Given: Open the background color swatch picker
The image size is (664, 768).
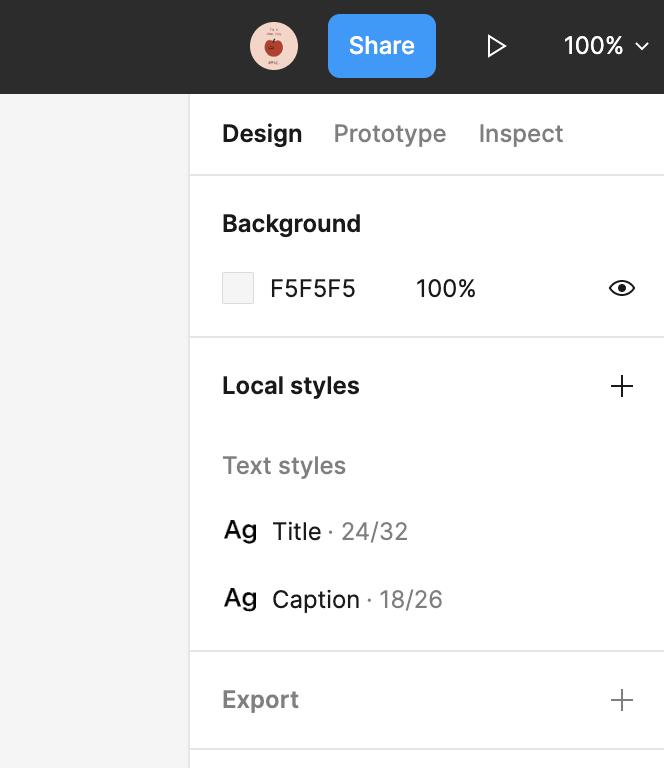Looking at the screenshot, I should tap(238, 288).
